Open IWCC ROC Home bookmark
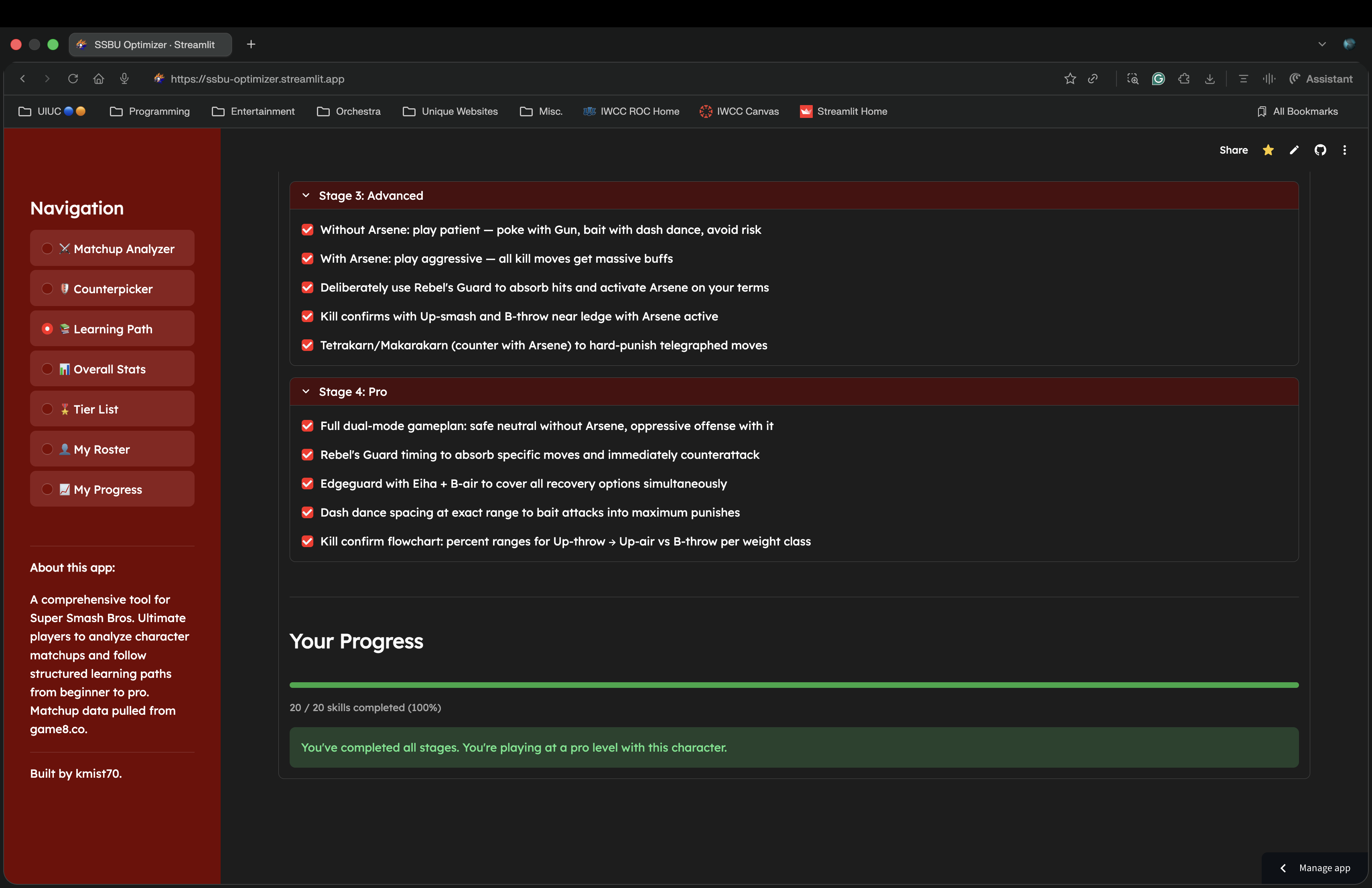This screenshot has width=1372, height=888. click(631, 111)
